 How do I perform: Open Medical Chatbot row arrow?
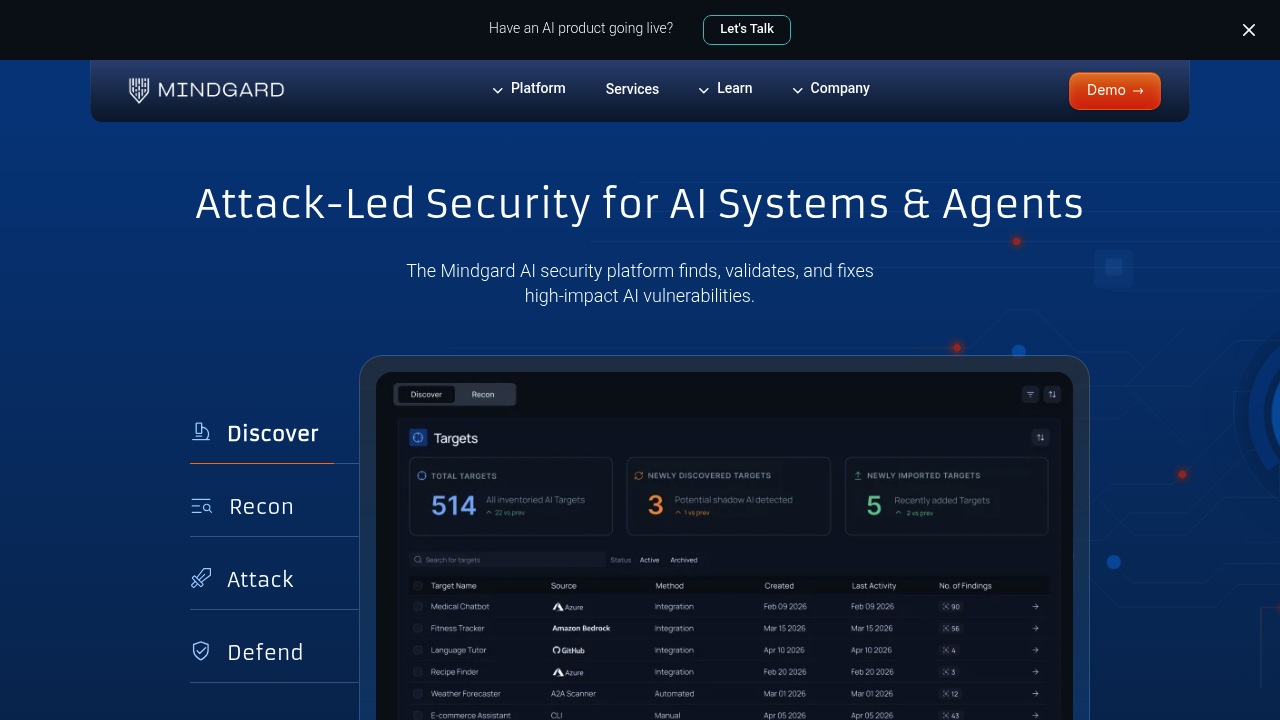point(1036,606)
